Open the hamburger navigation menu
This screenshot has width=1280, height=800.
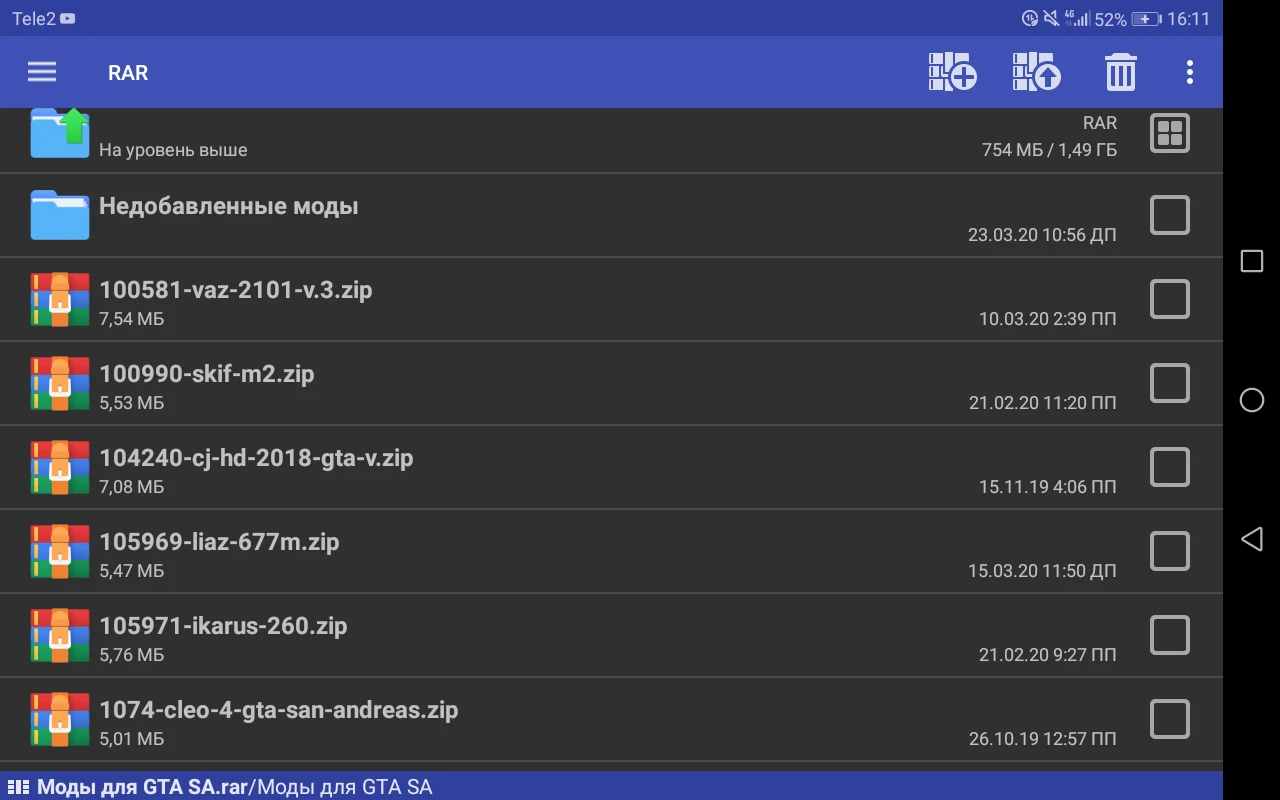(42, 72)
